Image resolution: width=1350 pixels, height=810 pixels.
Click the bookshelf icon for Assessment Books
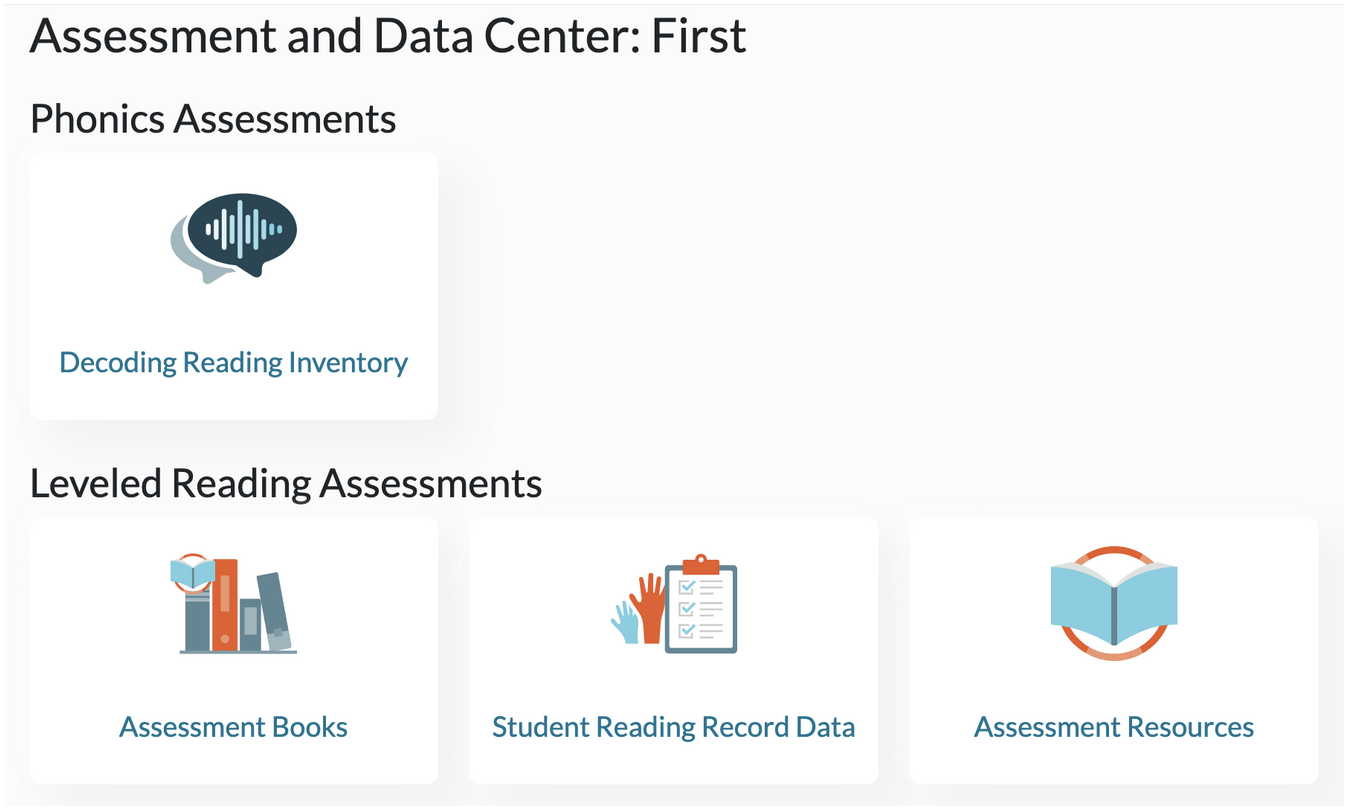pyautogui.click(x=234, y=604)
